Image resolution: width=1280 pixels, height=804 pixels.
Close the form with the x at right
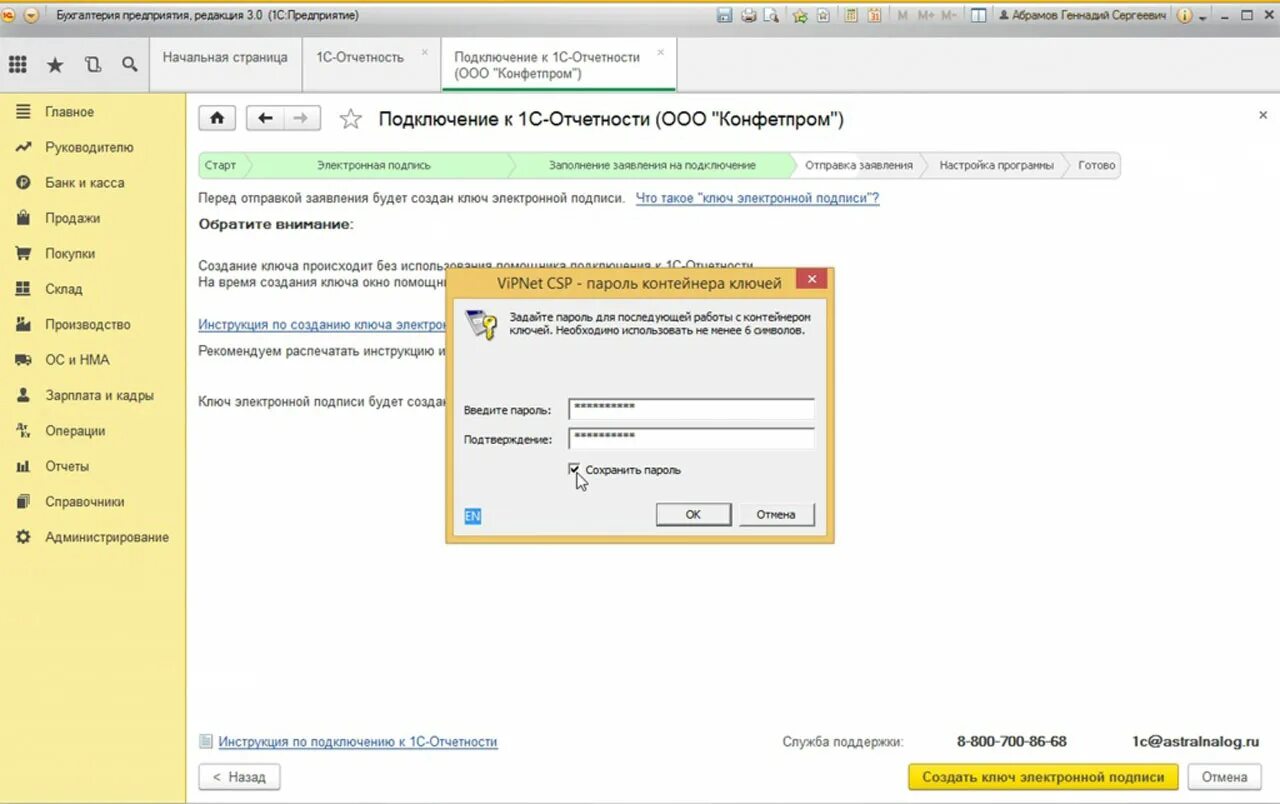click(x=1263, y=116)
